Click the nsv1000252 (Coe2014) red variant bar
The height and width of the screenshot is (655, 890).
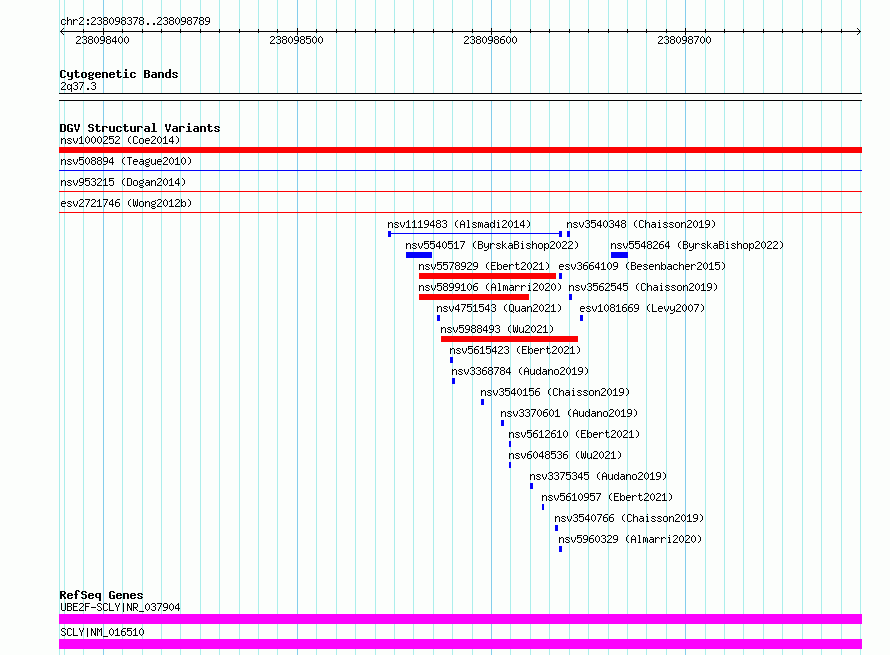pyautogui.click(x=460, y=150)
